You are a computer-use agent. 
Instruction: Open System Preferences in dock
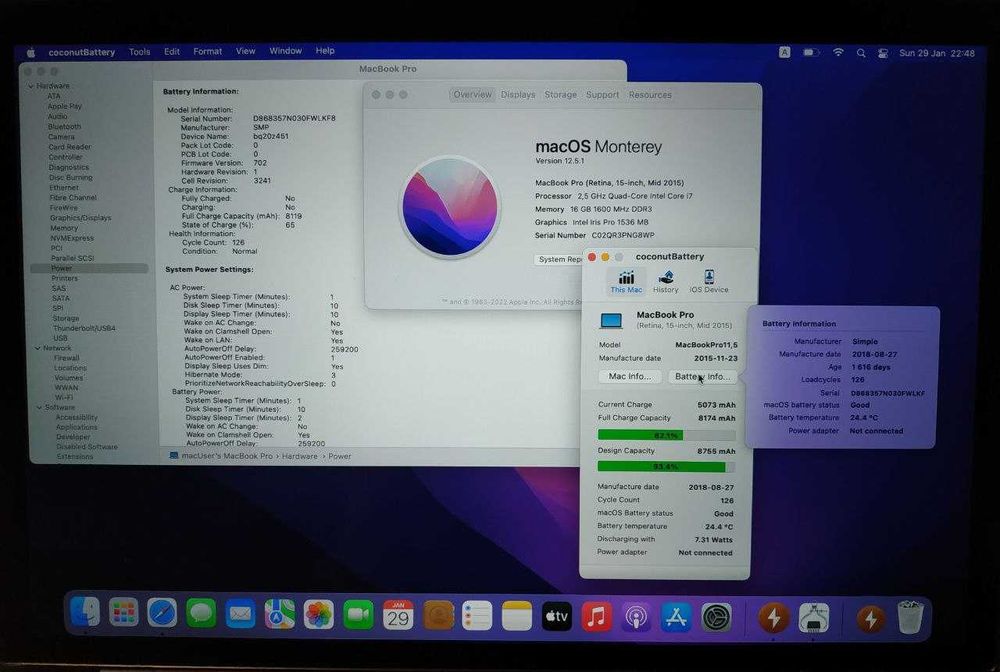tap(716, 617)
